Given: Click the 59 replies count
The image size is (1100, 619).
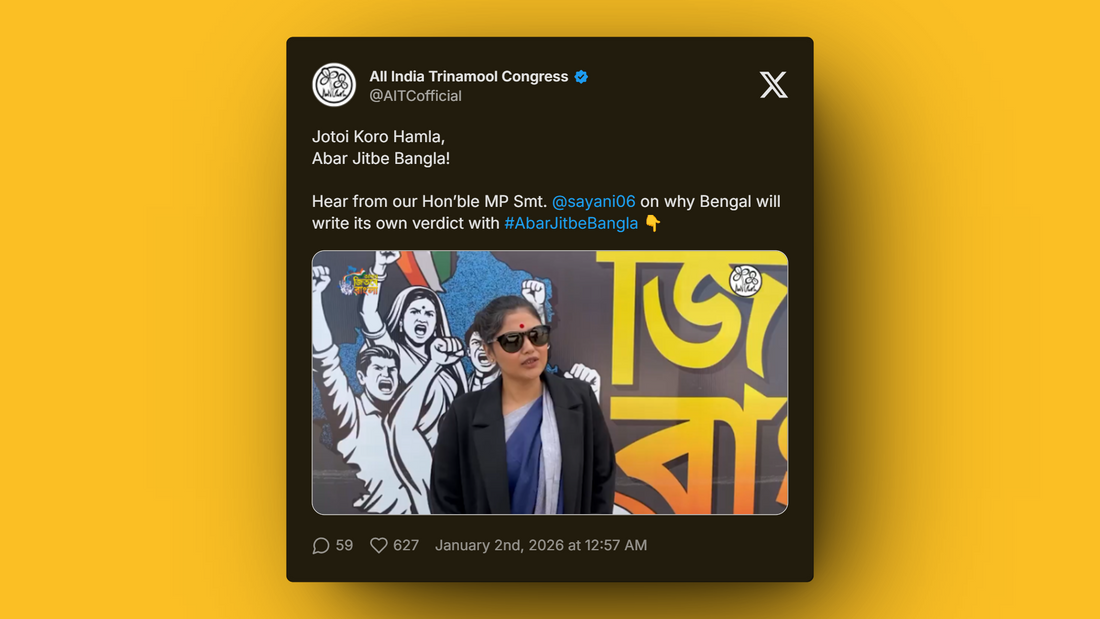Looking at the screenshot, I should 344,545.
